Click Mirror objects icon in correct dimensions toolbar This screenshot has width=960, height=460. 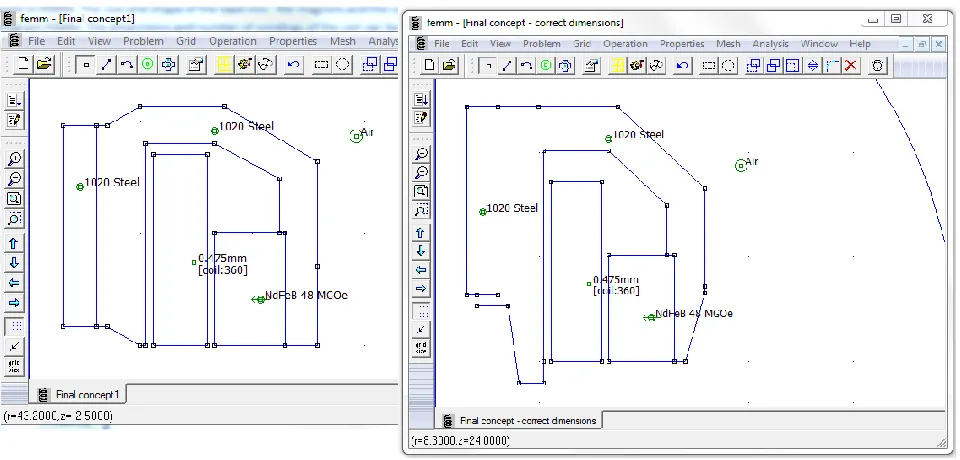[812, 66]
